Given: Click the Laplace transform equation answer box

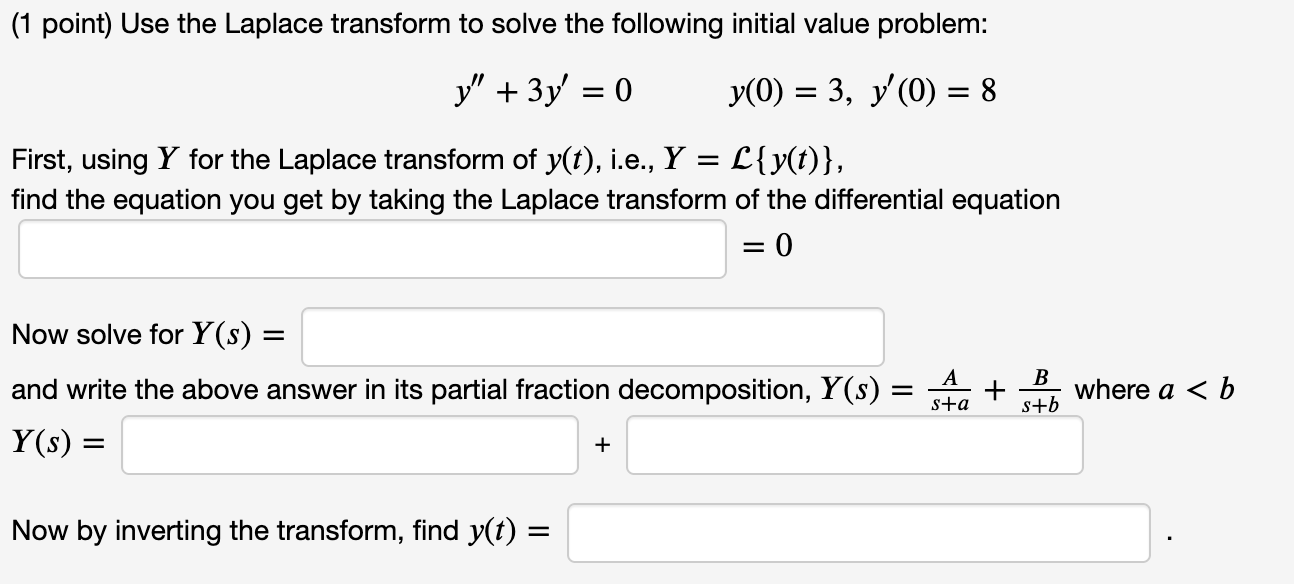Looking at the screenshot, I should (x=370, y=248).
